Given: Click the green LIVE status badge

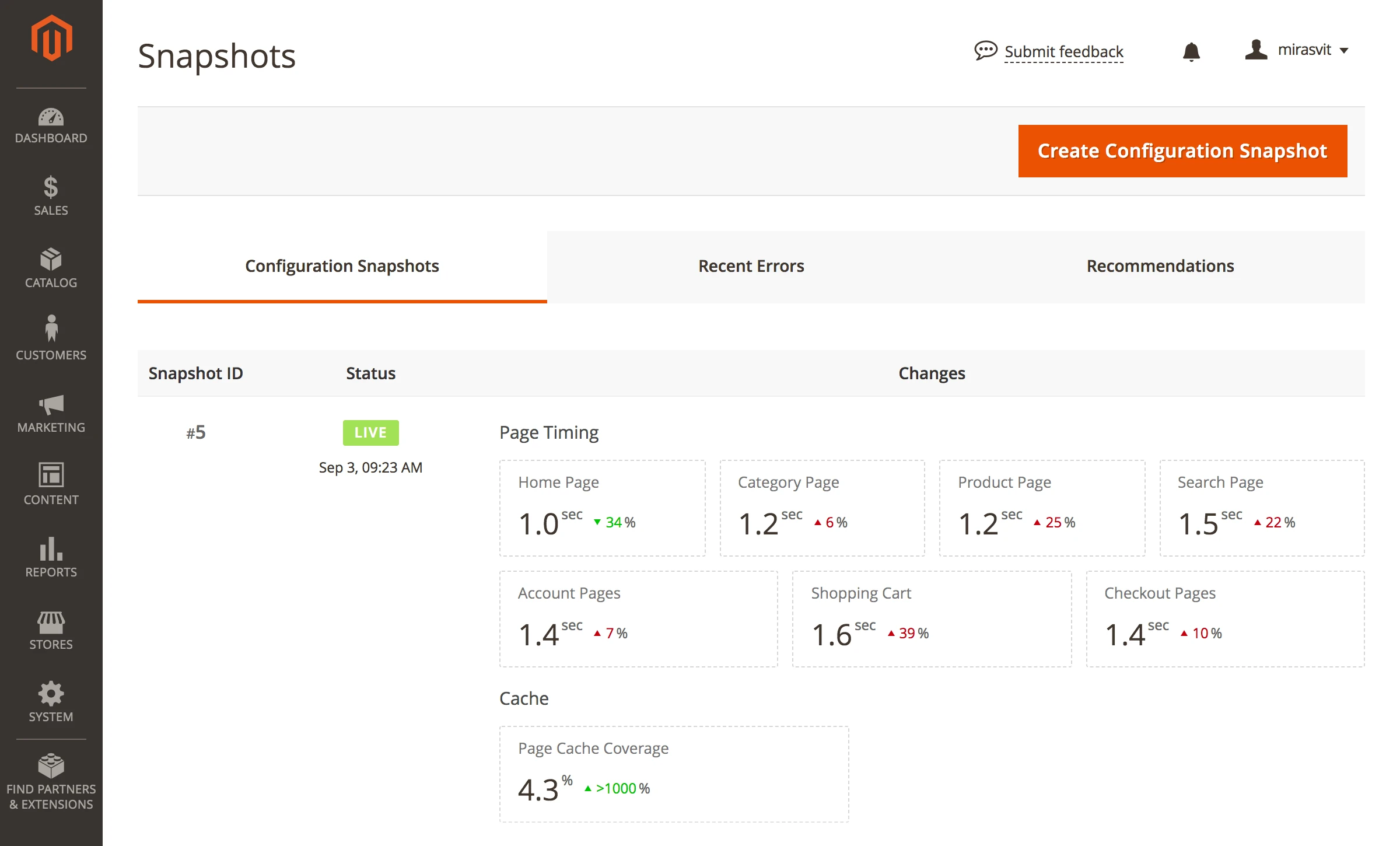Looking at the screenshot, I should tap(370, 432).
